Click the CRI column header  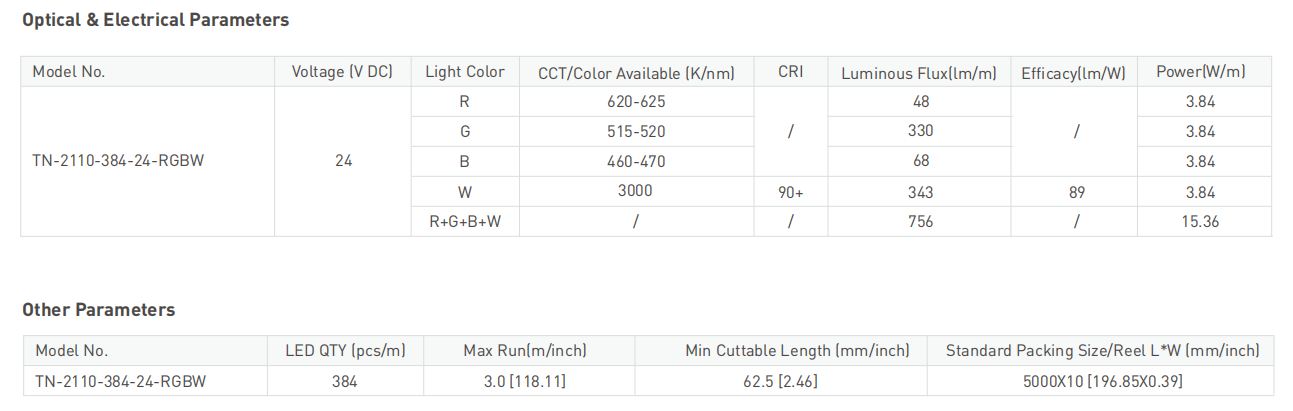(790, 72)
